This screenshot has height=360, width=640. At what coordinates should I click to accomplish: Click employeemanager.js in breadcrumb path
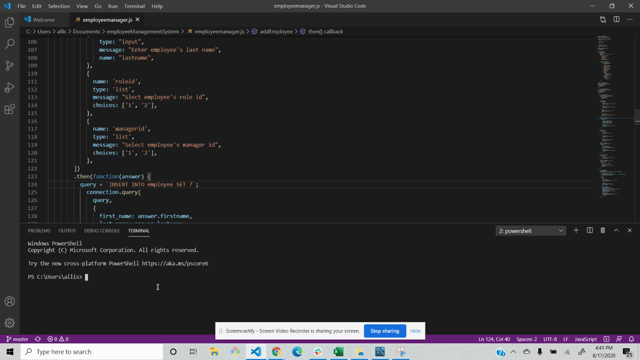[219, 31]
